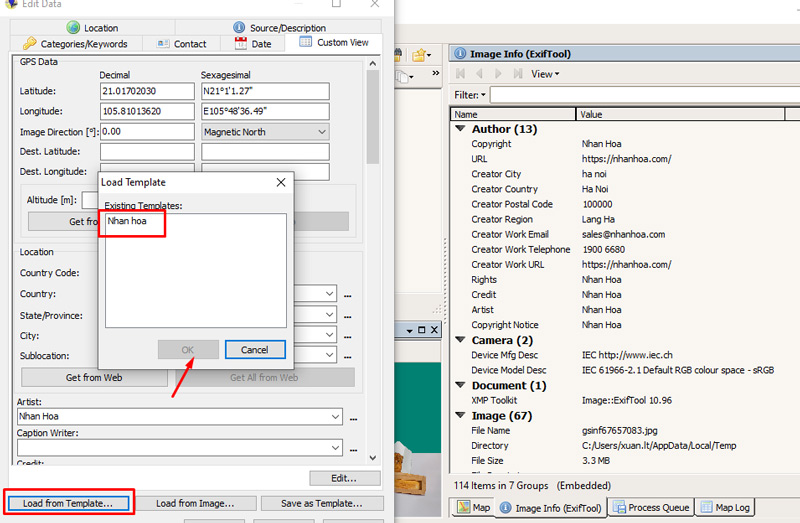
Task: Close the Load Template dialog
Action: [281, 183]
